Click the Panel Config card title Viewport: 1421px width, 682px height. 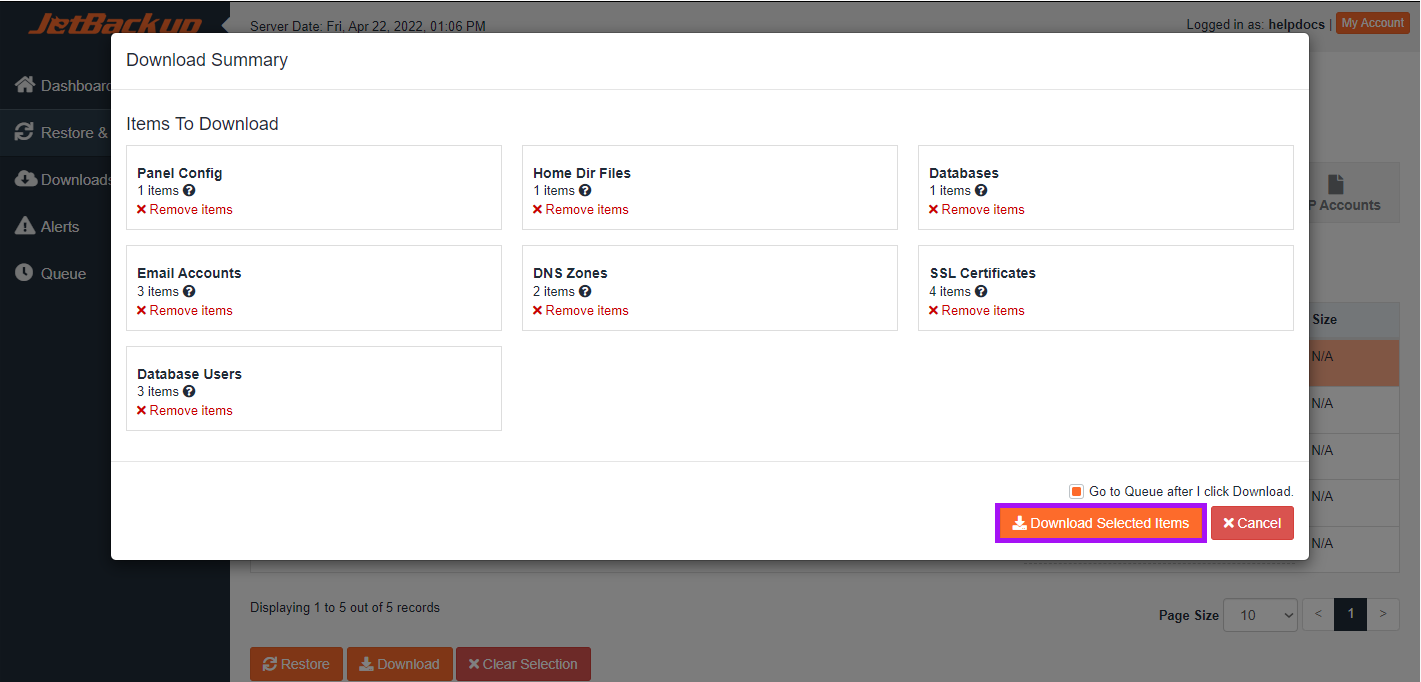[x=180, y=173]
